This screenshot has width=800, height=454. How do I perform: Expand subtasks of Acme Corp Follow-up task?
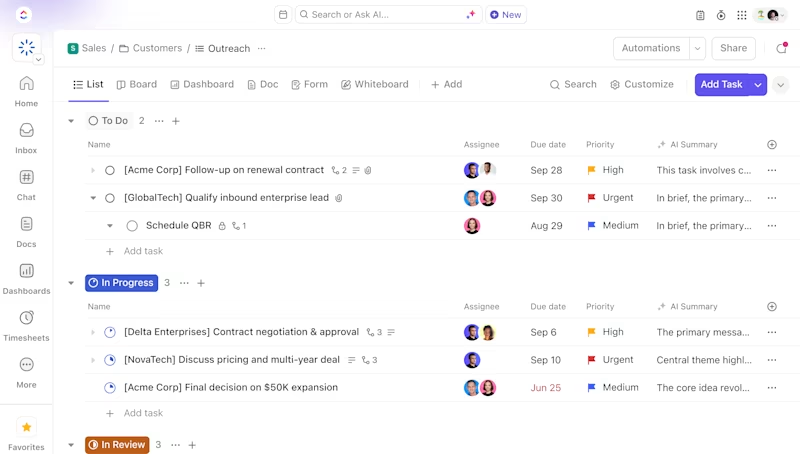[93, 170]
